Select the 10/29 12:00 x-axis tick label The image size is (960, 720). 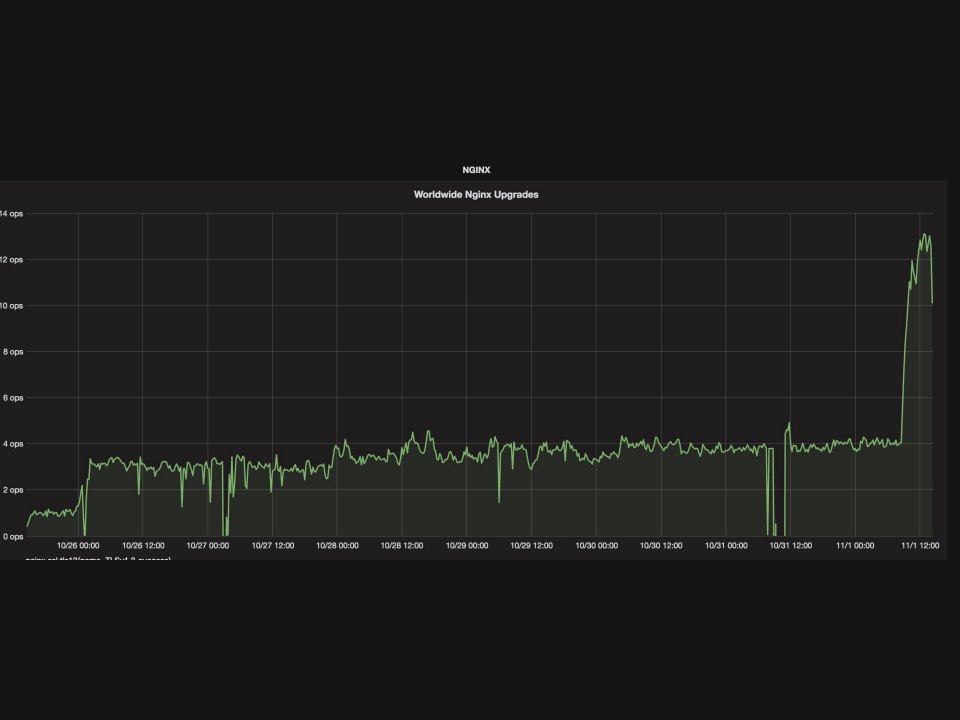coord(532,546)
